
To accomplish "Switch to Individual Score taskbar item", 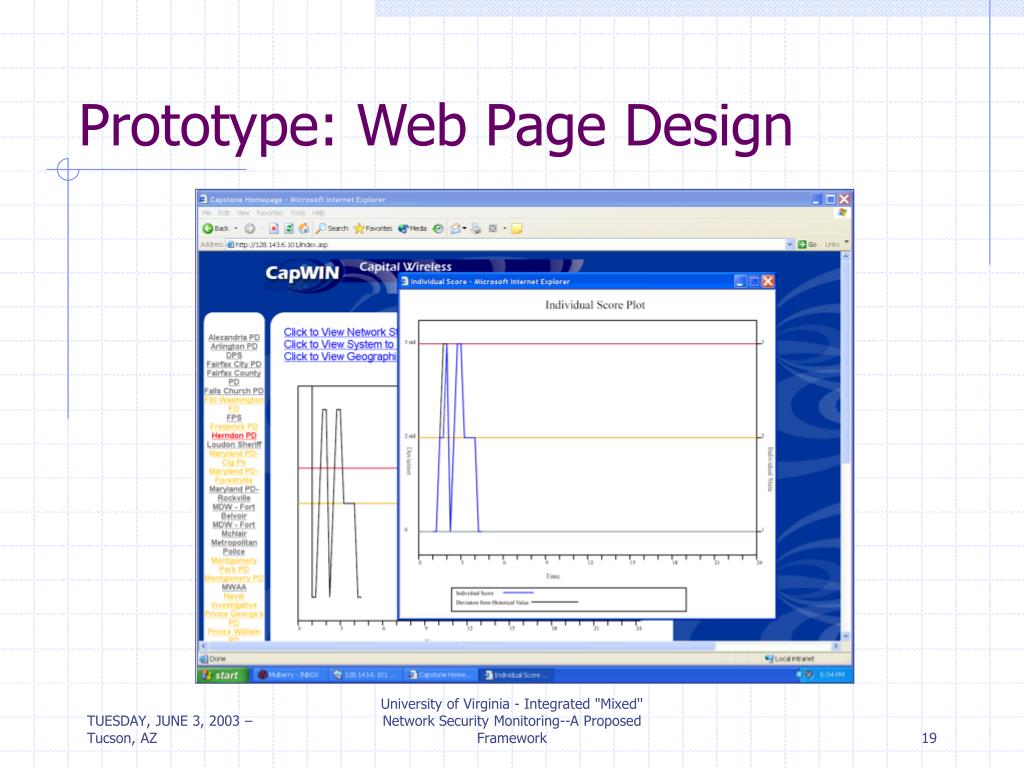I will coord(516,675).
